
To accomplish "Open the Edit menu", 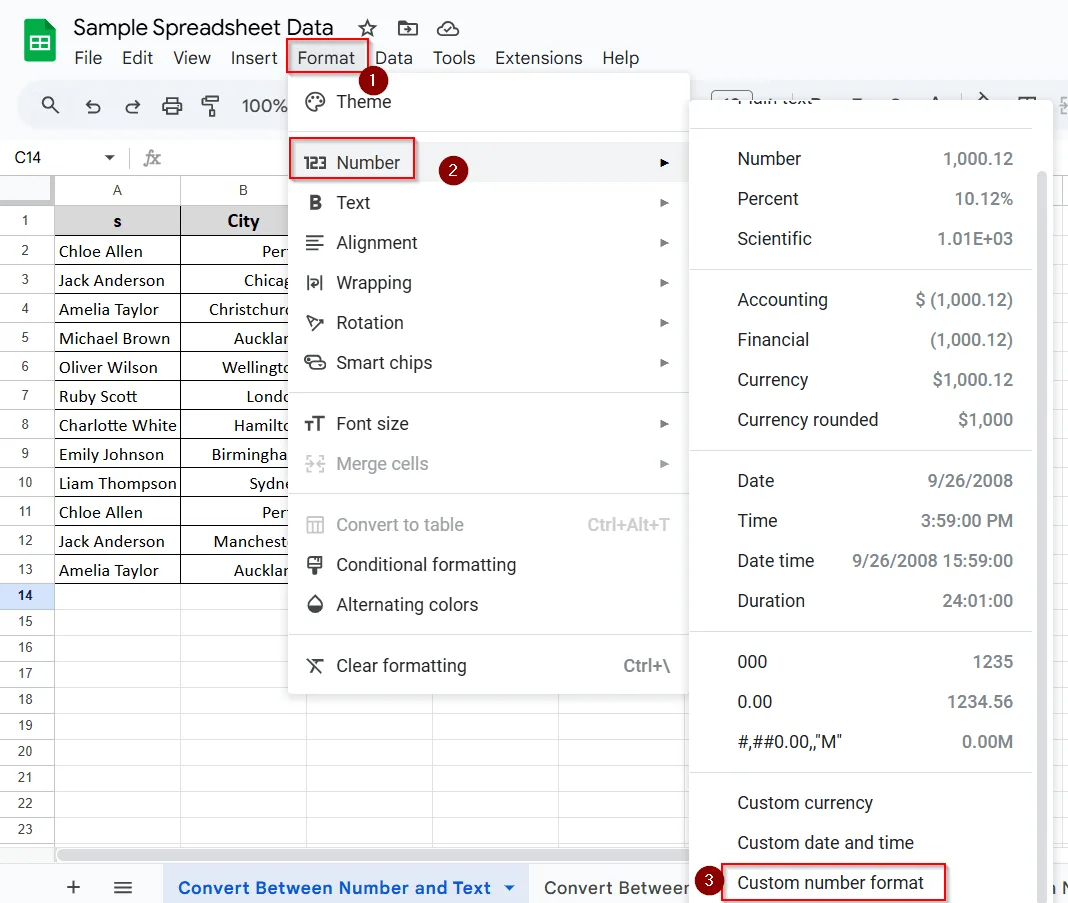I will point(138,58).
